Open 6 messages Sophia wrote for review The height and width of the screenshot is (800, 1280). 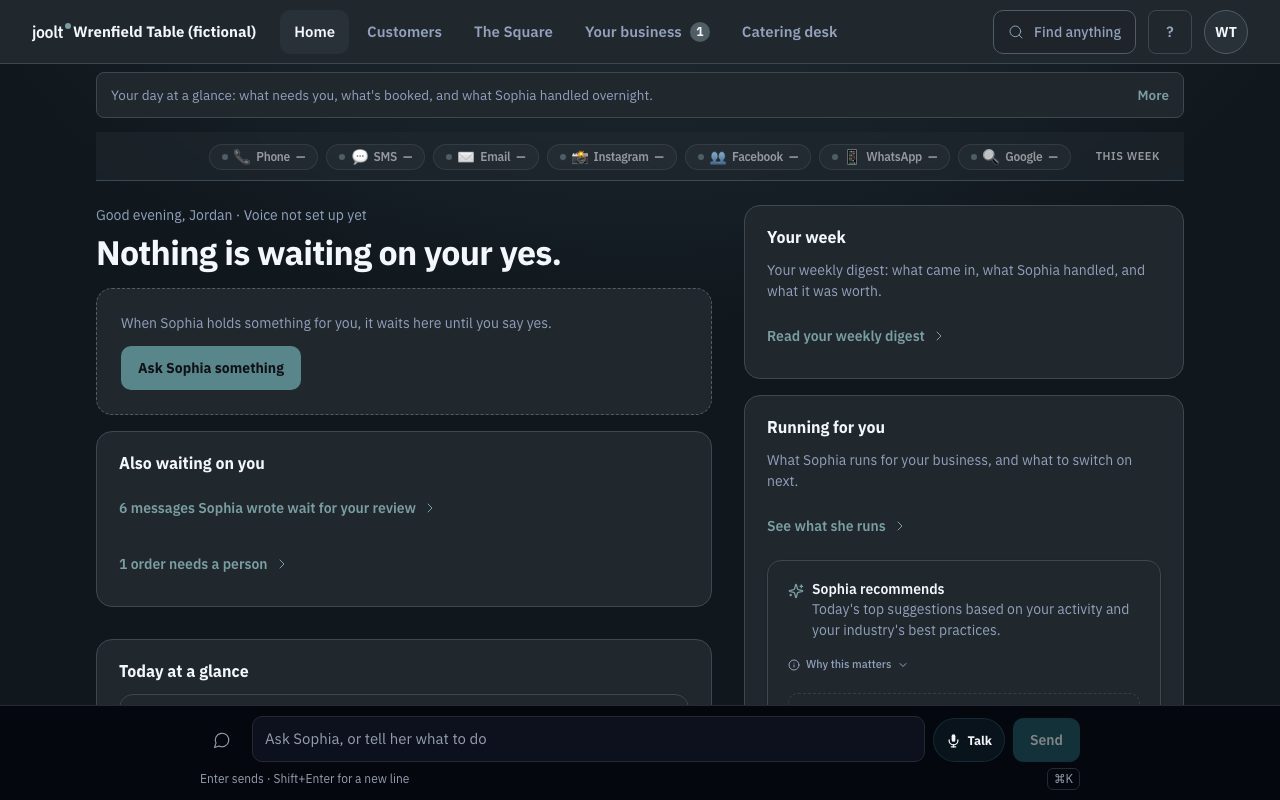tap(277, 508)
